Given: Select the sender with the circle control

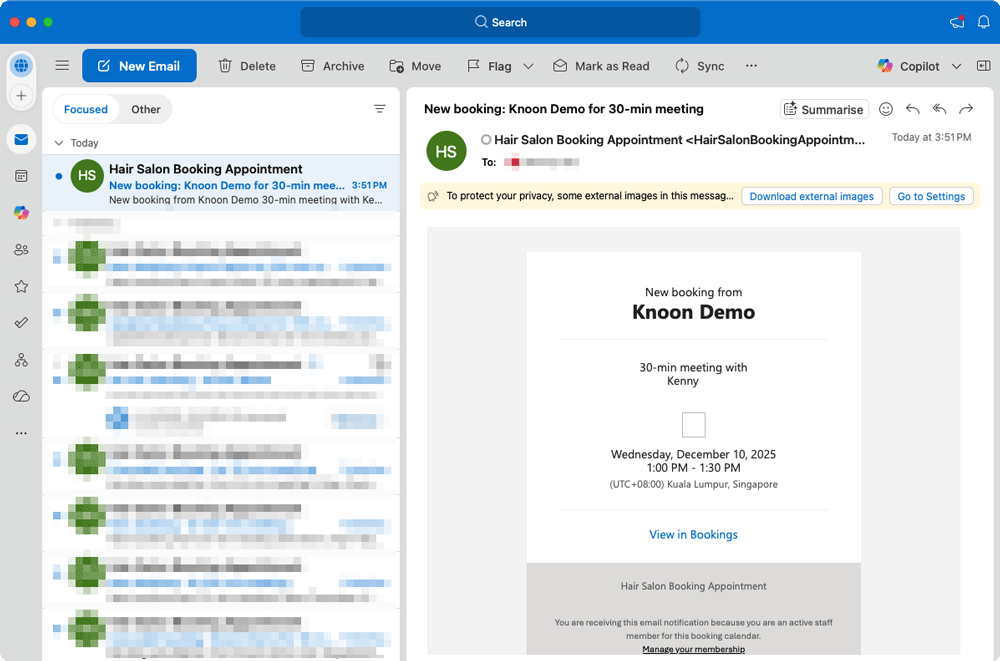Looking at the screenshot, I should pyautogui.click(x=486, y=139).
